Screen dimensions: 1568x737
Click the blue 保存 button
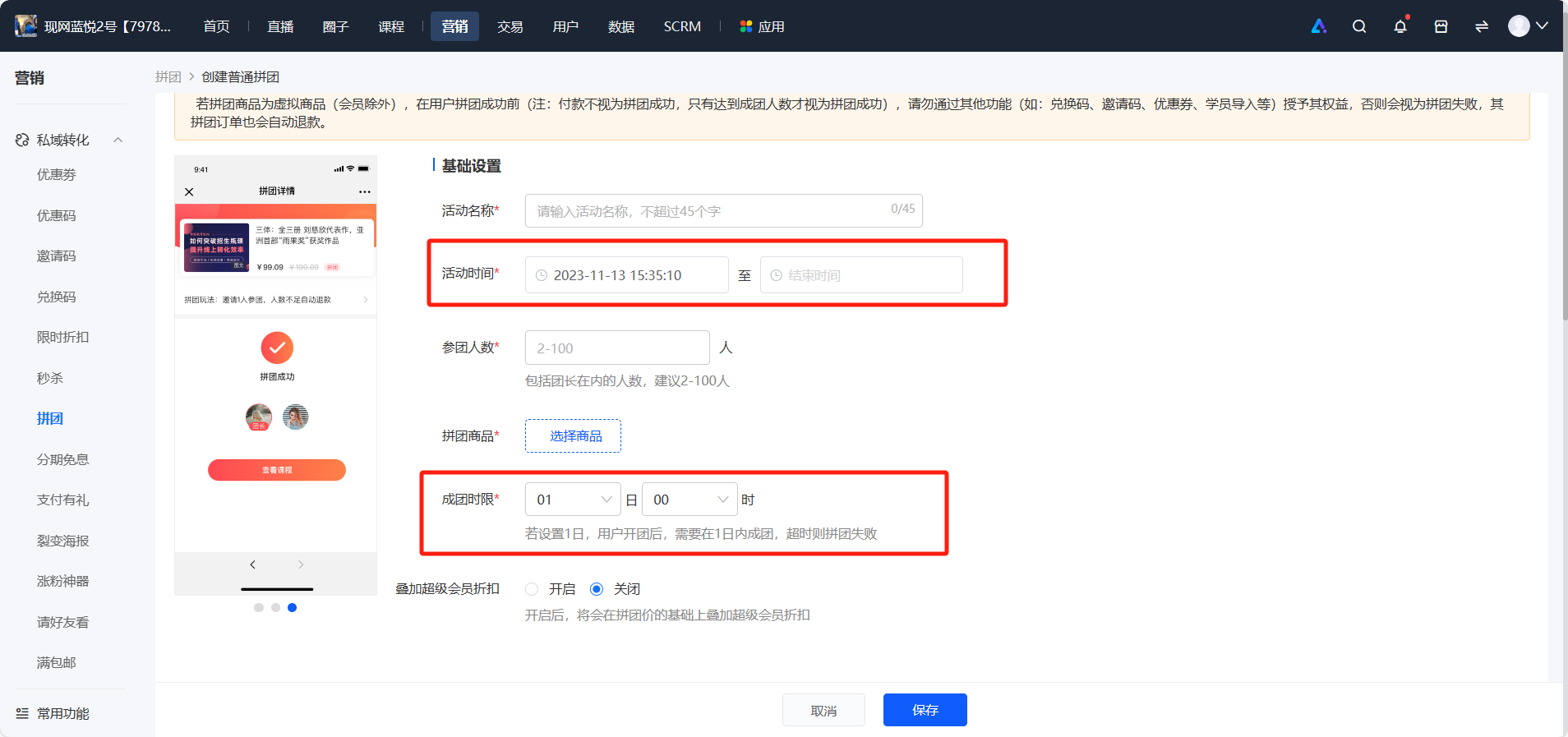pyautogui.click(x=925, y=710)
